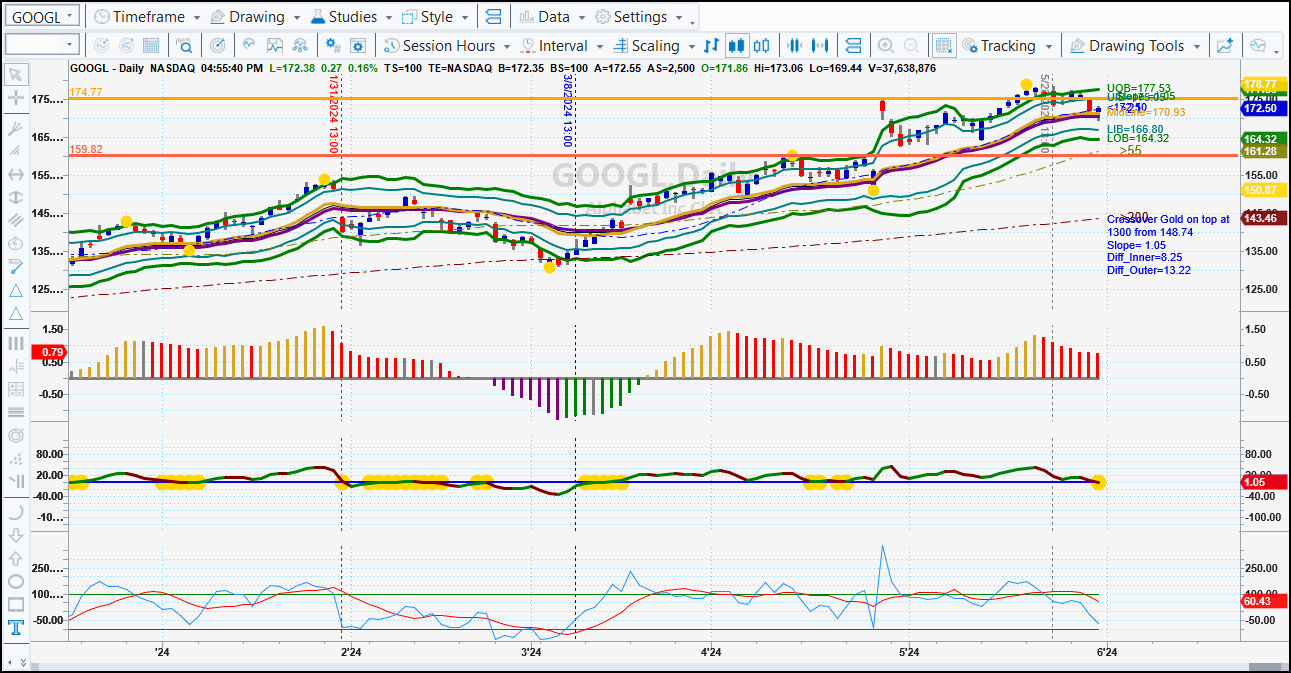Choose the down arrow marker tool
Viewport: 1291px width, 673px height.
tap(16, 535)
